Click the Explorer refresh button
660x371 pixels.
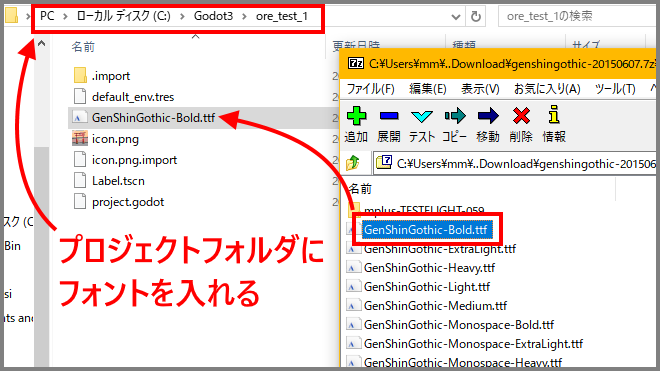point(476,16)
